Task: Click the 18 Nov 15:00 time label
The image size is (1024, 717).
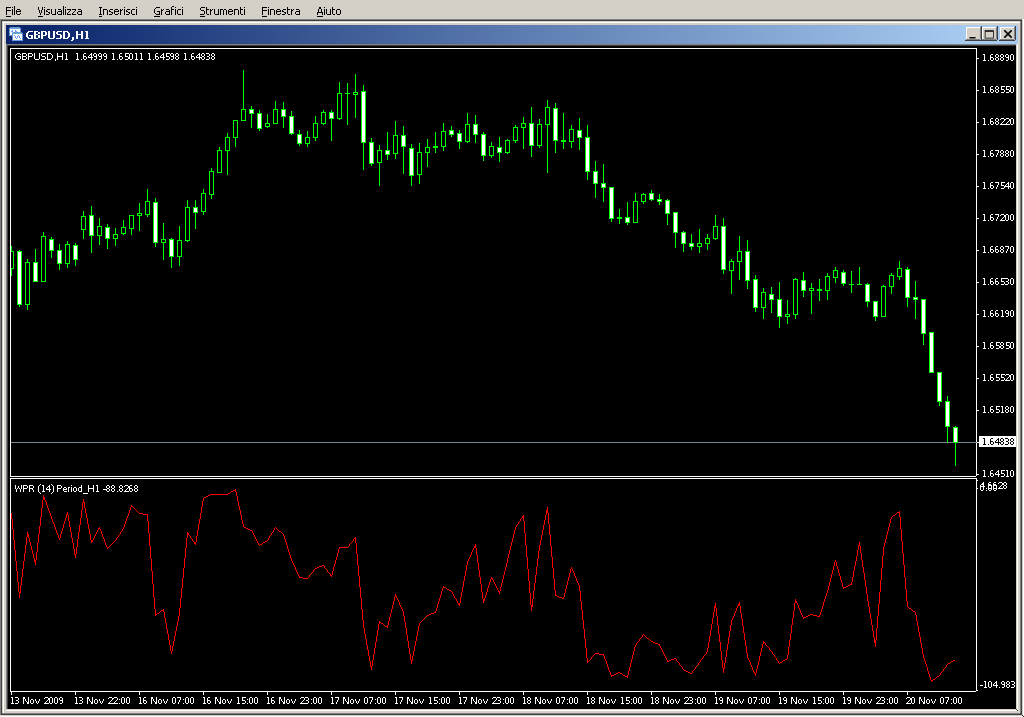Action: 614,701
